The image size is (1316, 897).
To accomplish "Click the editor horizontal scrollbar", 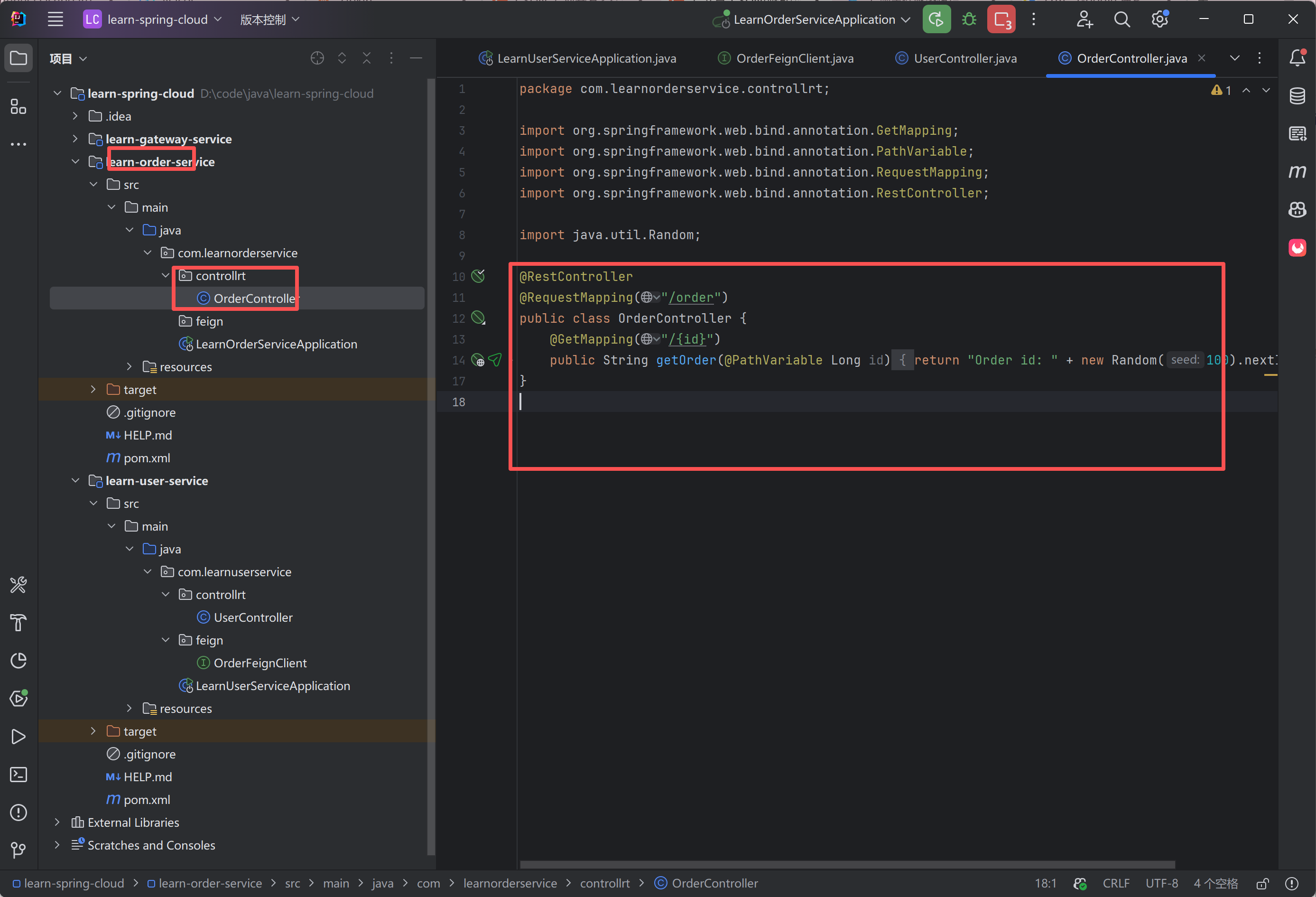I will (x=847, y=864).
